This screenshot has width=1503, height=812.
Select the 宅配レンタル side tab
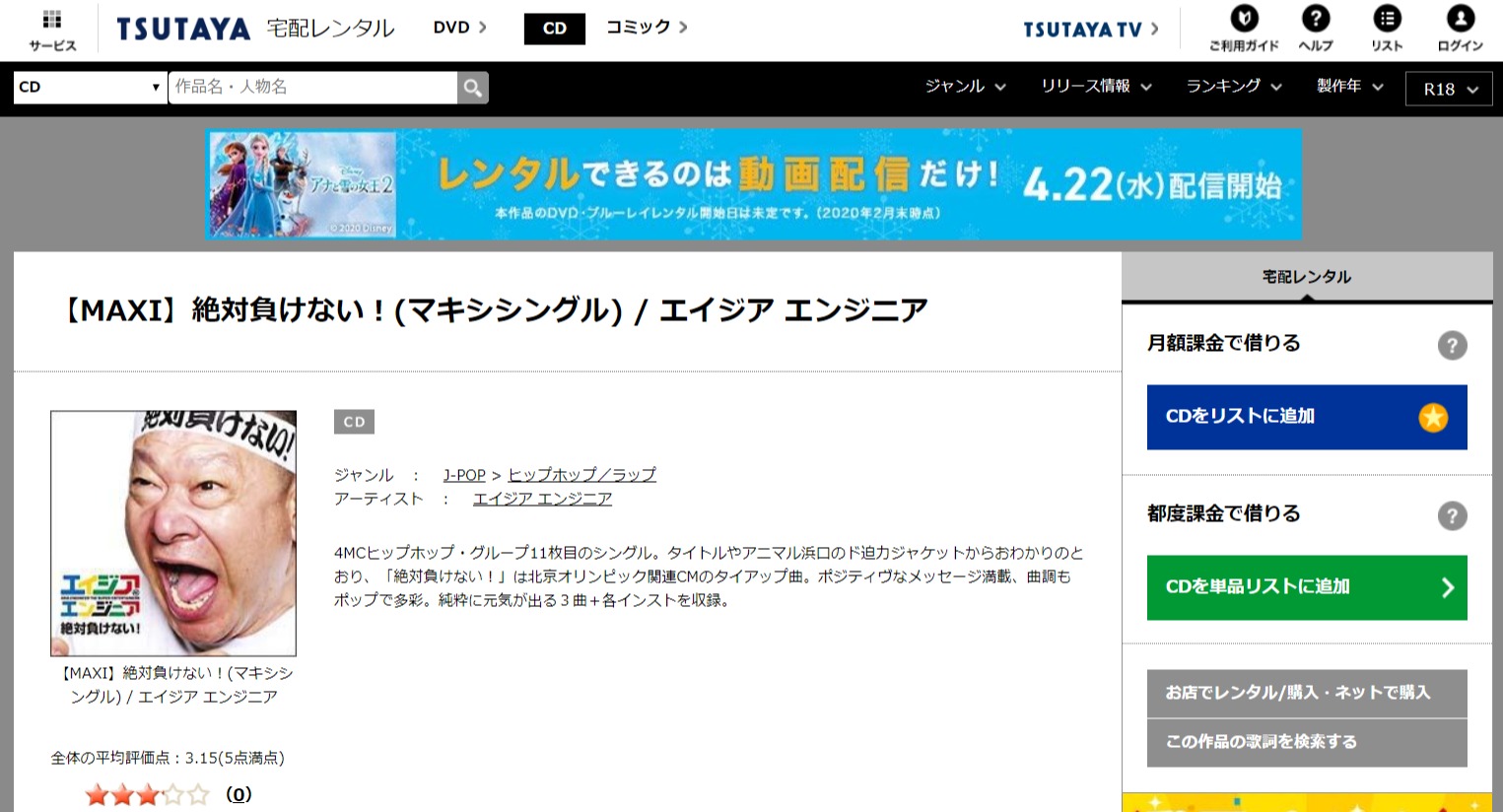[1307, 277]
